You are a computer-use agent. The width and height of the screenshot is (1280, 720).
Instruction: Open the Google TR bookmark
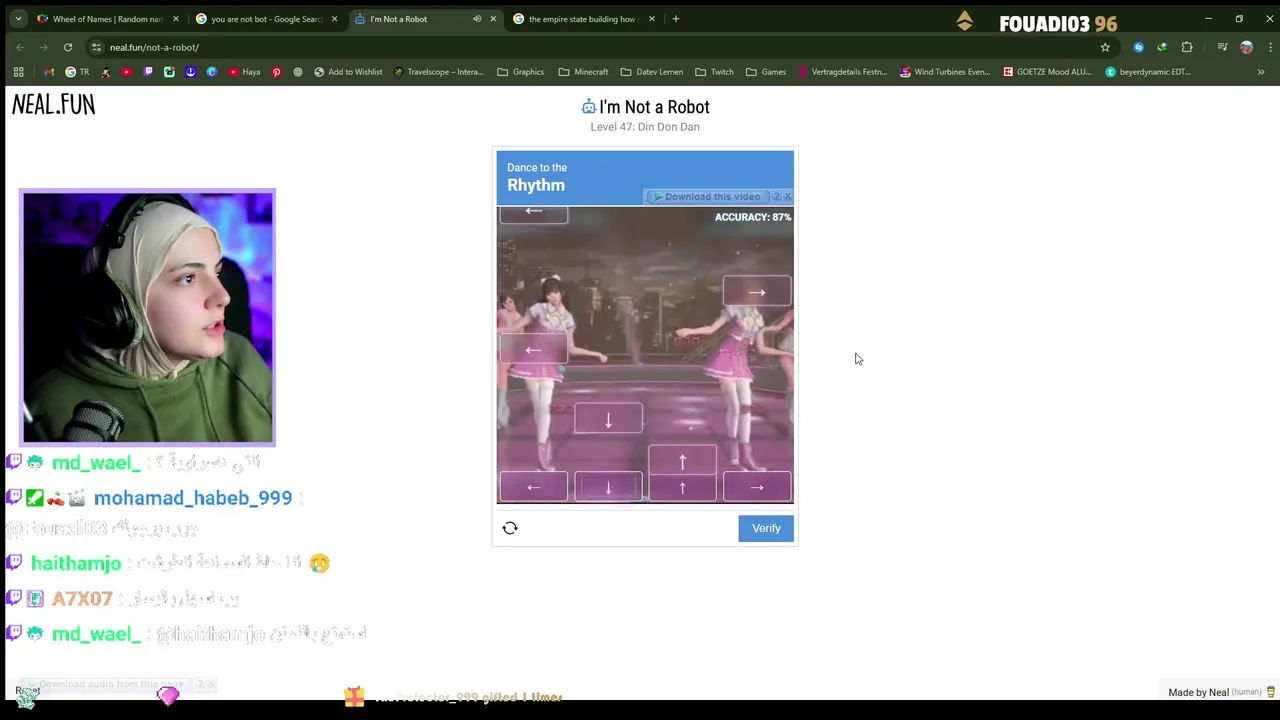pyautogui.click(x=77, y=72)
